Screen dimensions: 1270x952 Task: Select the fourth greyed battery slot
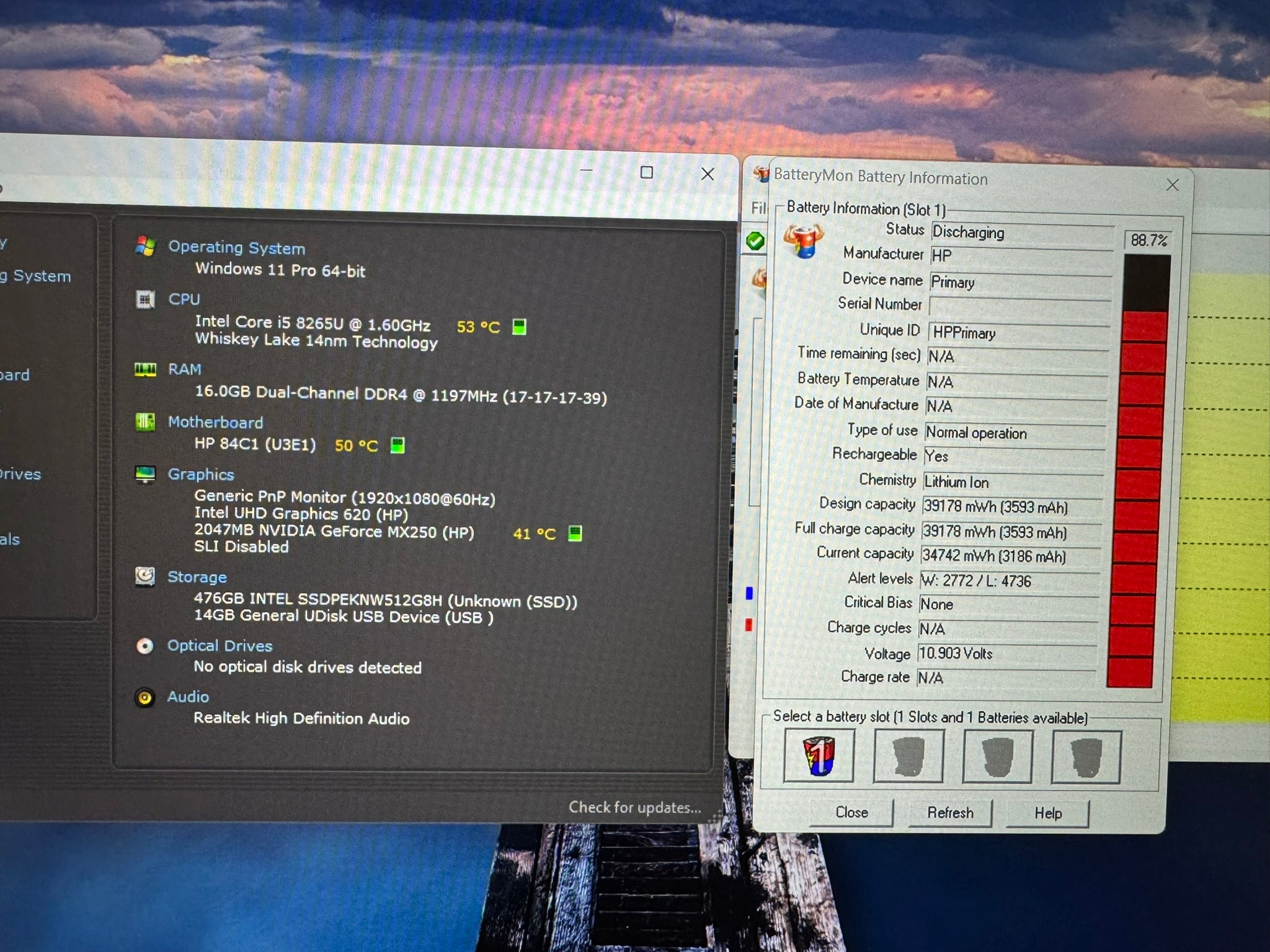[x=1086, y=757]
